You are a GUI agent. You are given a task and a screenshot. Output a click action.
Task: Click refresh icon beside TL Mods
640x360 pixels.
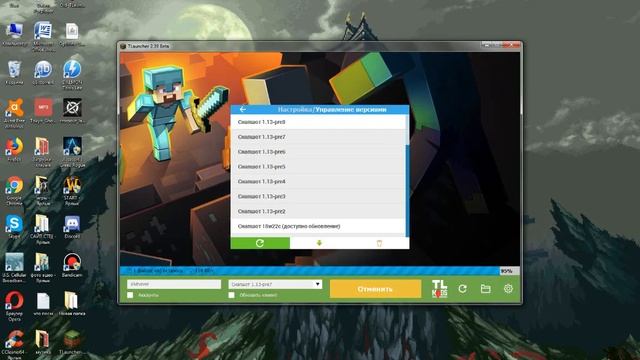point(462,289)
